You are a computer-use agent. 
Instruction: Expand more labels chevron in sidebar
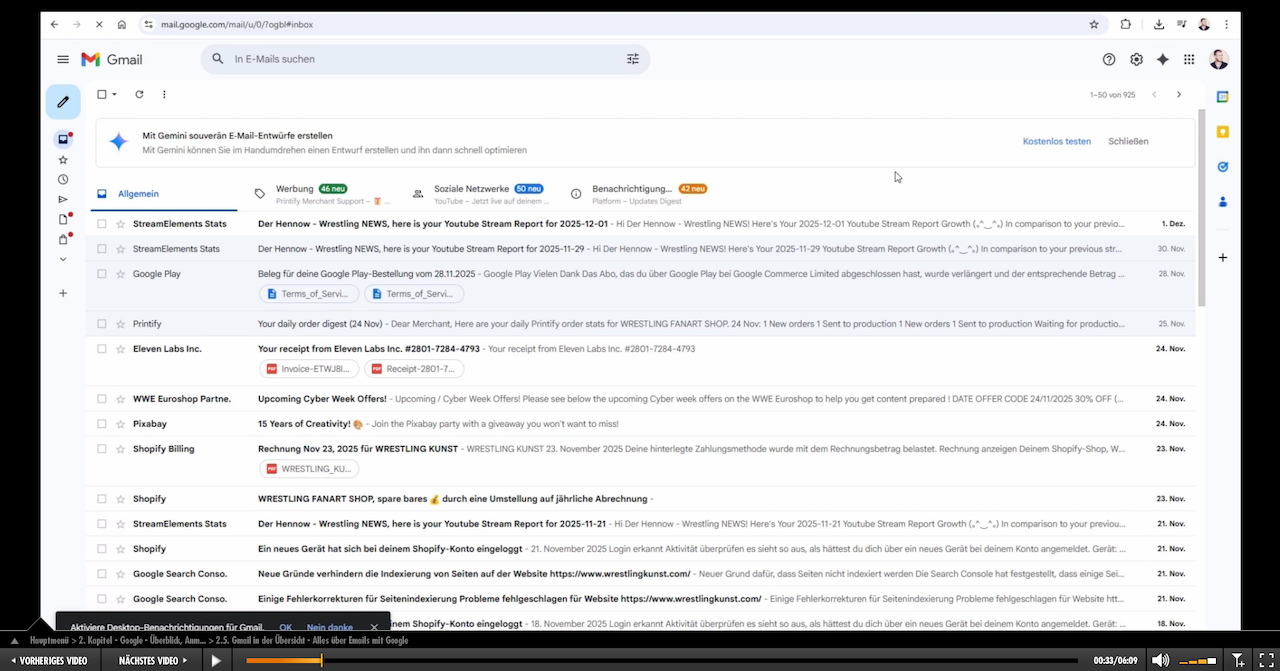(x=63, y=260)
